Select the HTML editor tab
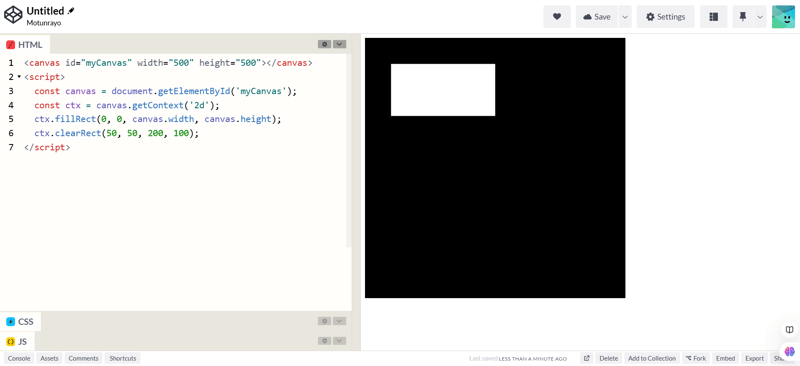Viewport: 800px width, 366px height. point(24,44)
